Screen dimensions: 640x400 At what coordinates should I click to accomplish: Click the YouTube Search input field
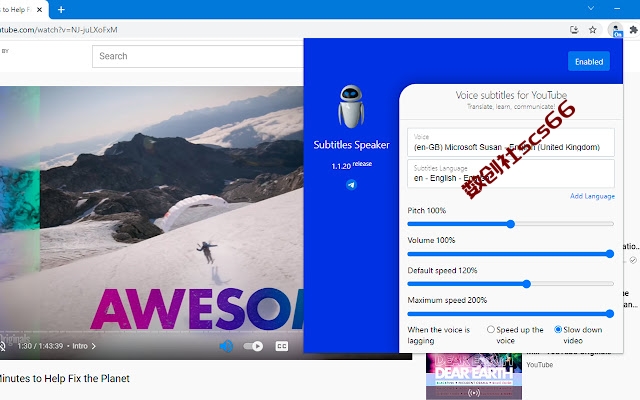pyautogui.click(x=198, y=56)
